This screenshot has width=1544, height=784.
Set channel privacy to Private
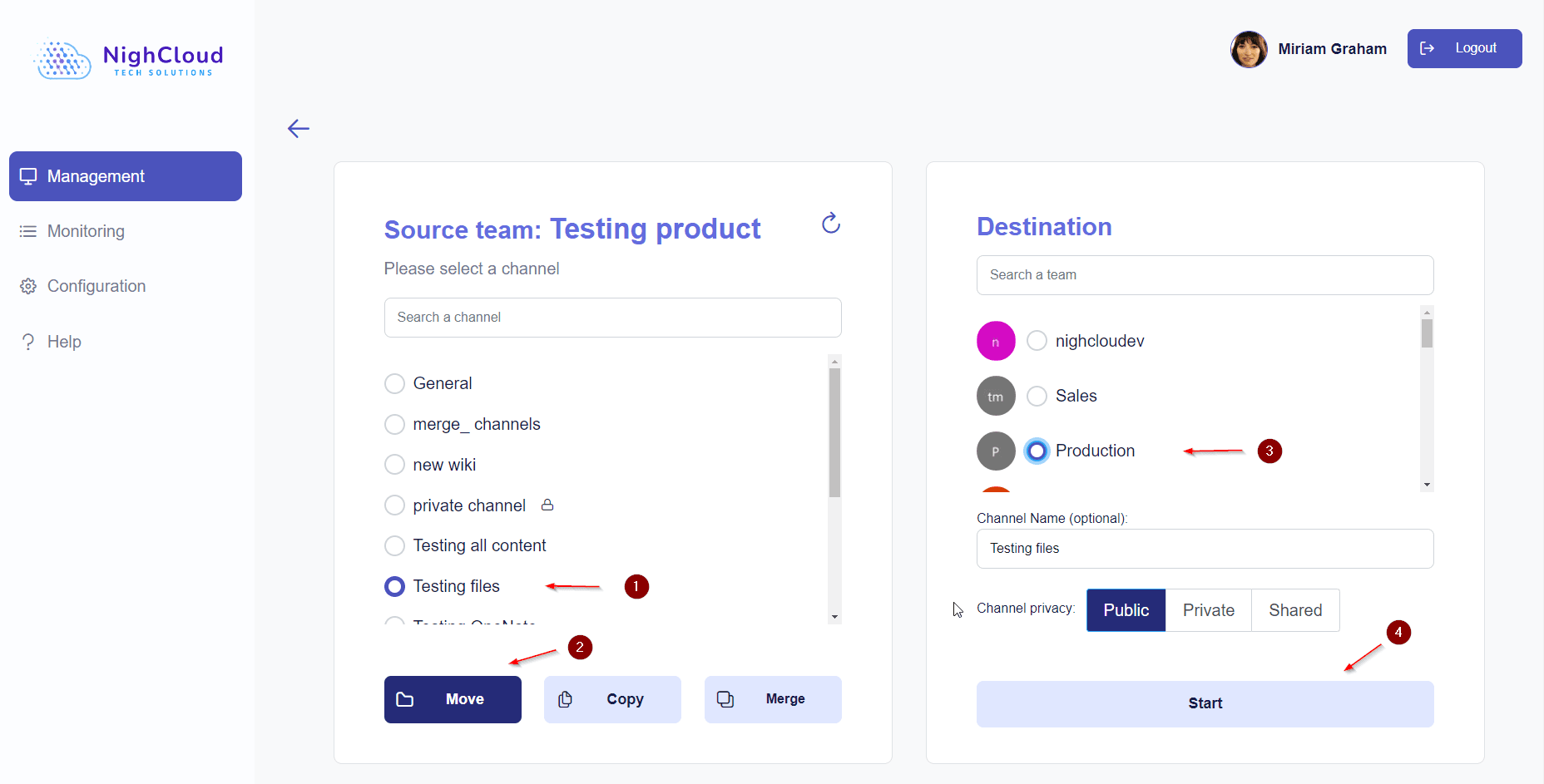click(1208, 610)
